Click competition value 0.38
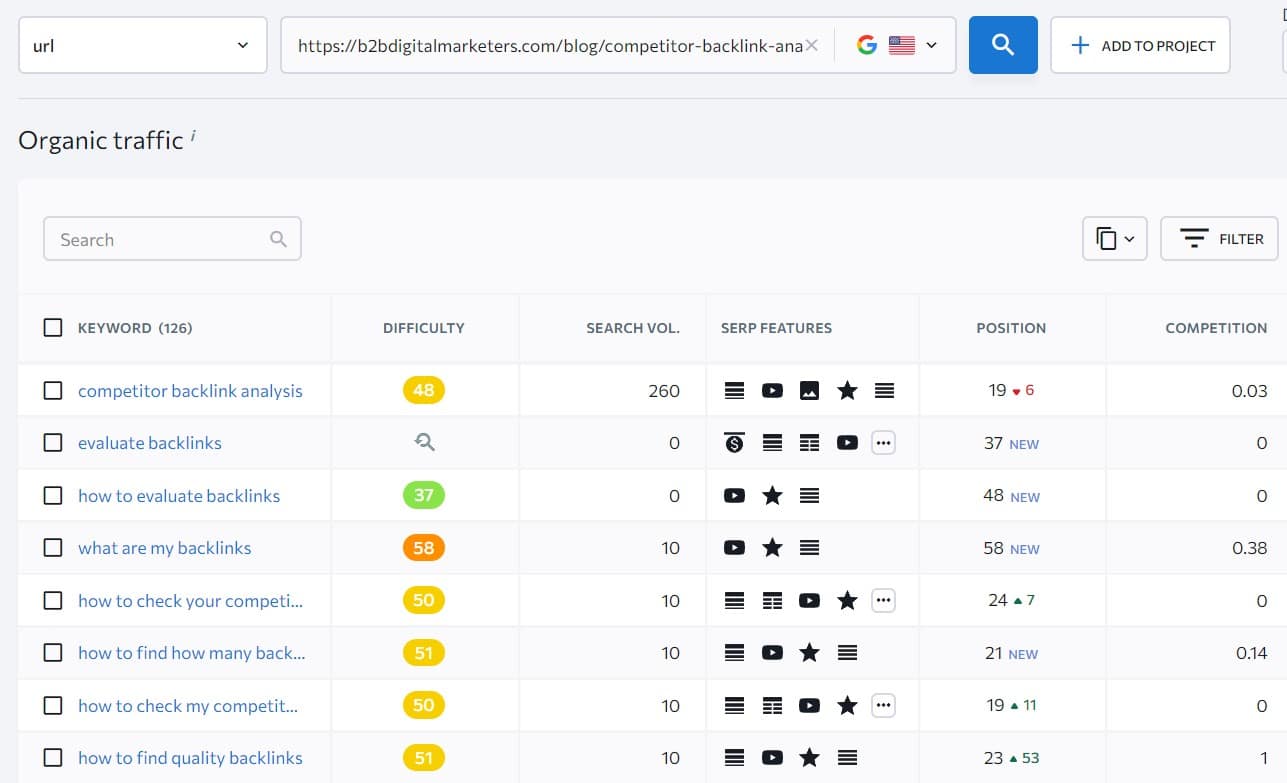1287x783 pixels. point(1250,548)
